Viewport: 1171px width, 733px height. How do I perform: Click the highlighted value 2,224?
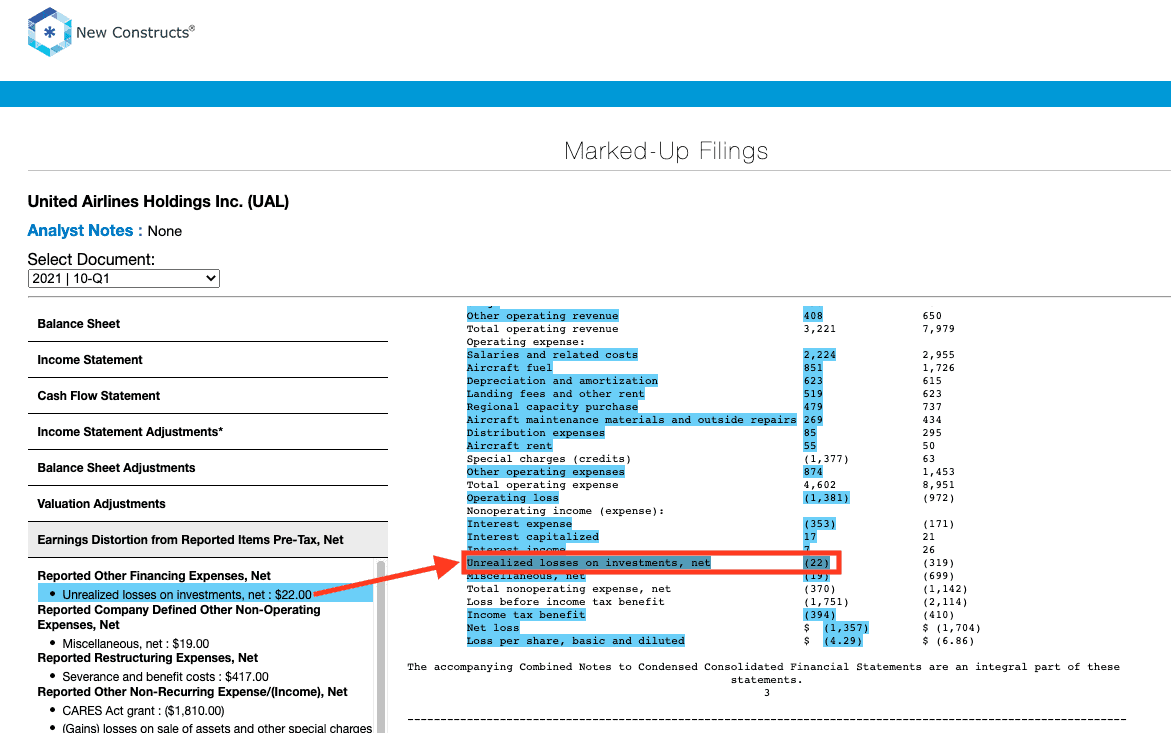click(819, 355)
